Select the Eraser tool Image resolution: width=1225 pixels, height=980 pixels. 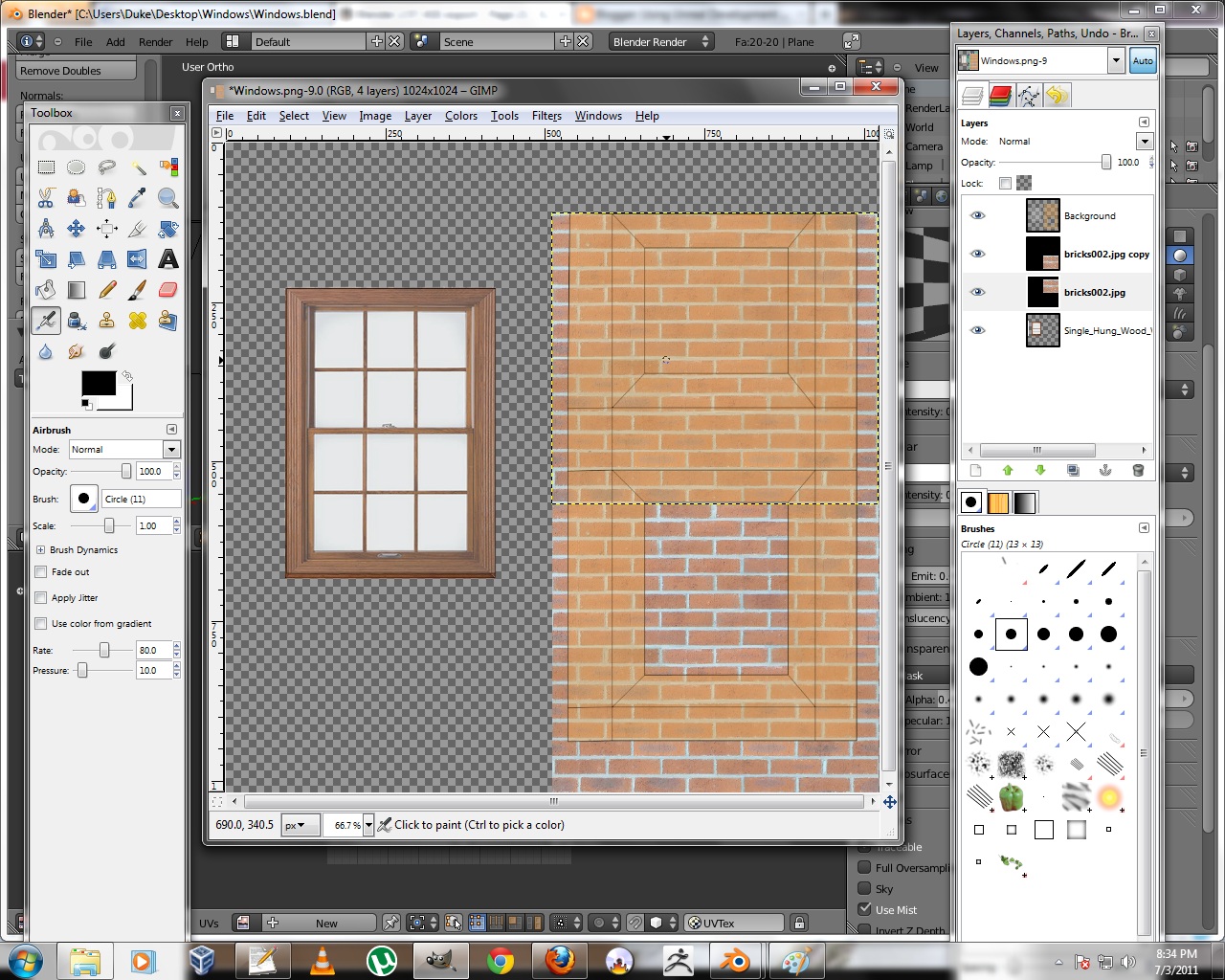point(168,289)
